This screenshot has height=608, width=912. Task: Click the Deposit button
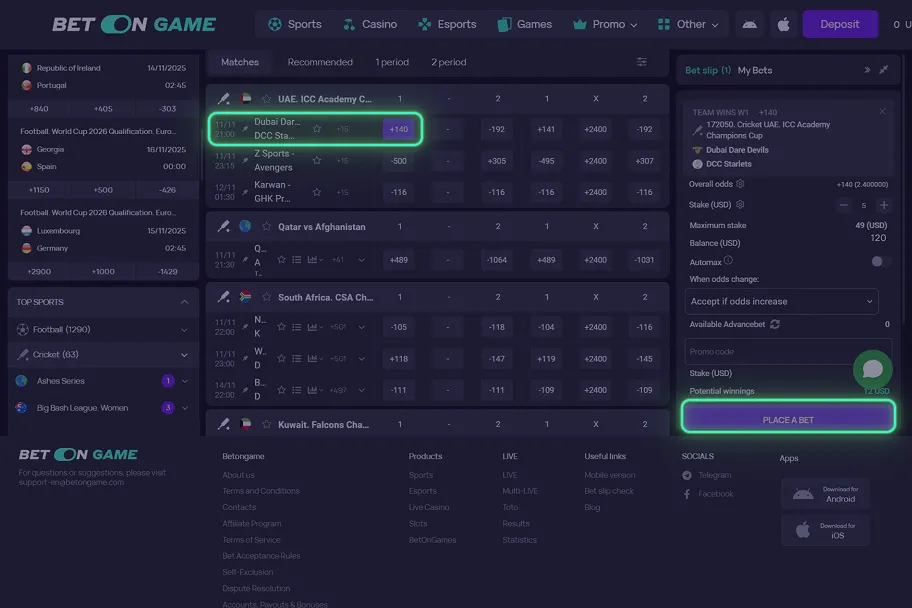839,24
